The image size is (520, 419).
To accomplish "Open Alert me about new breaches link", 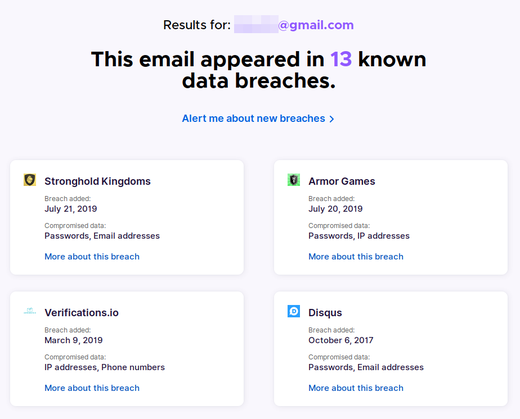I will click(258, 119).
